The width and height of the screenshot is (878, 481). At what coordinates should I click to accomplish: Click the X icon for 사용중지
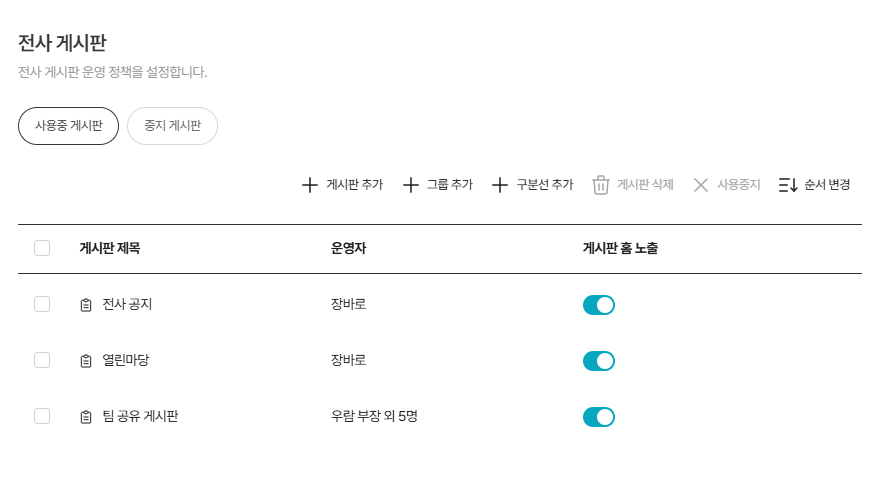point(701,185)
